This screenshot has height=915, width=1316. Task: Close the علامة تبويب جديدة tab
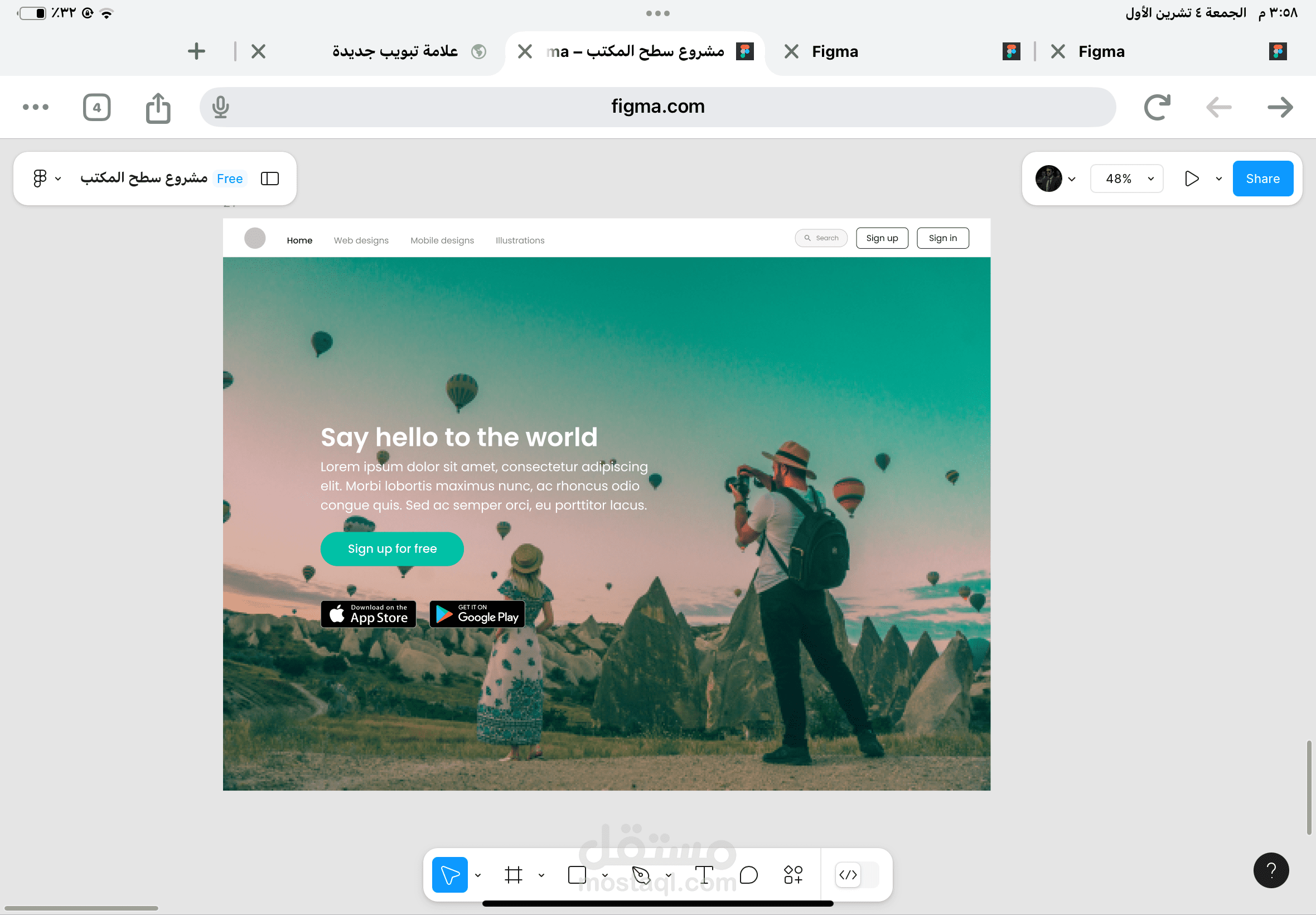click(x=258, y=51)
